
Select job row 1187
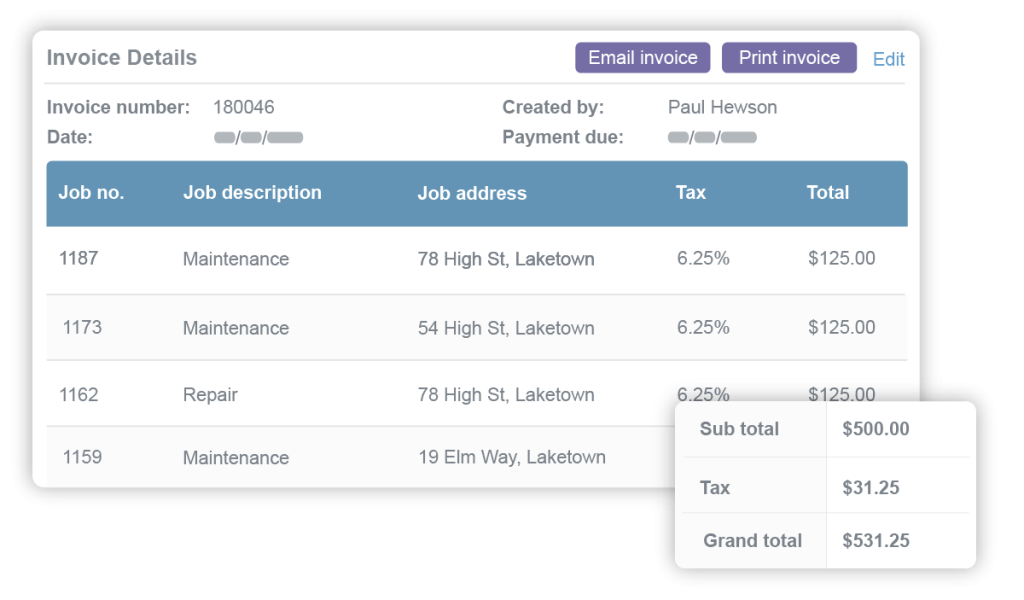(x=400, y=259)
